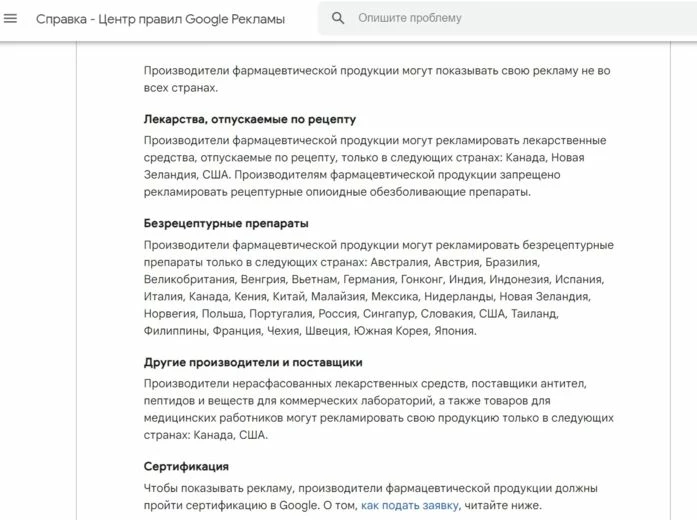The height and width of the screenshot is (520, 697).
Task: Click 'Канада, США' after 'странах:'
Action: pos(230,435)
